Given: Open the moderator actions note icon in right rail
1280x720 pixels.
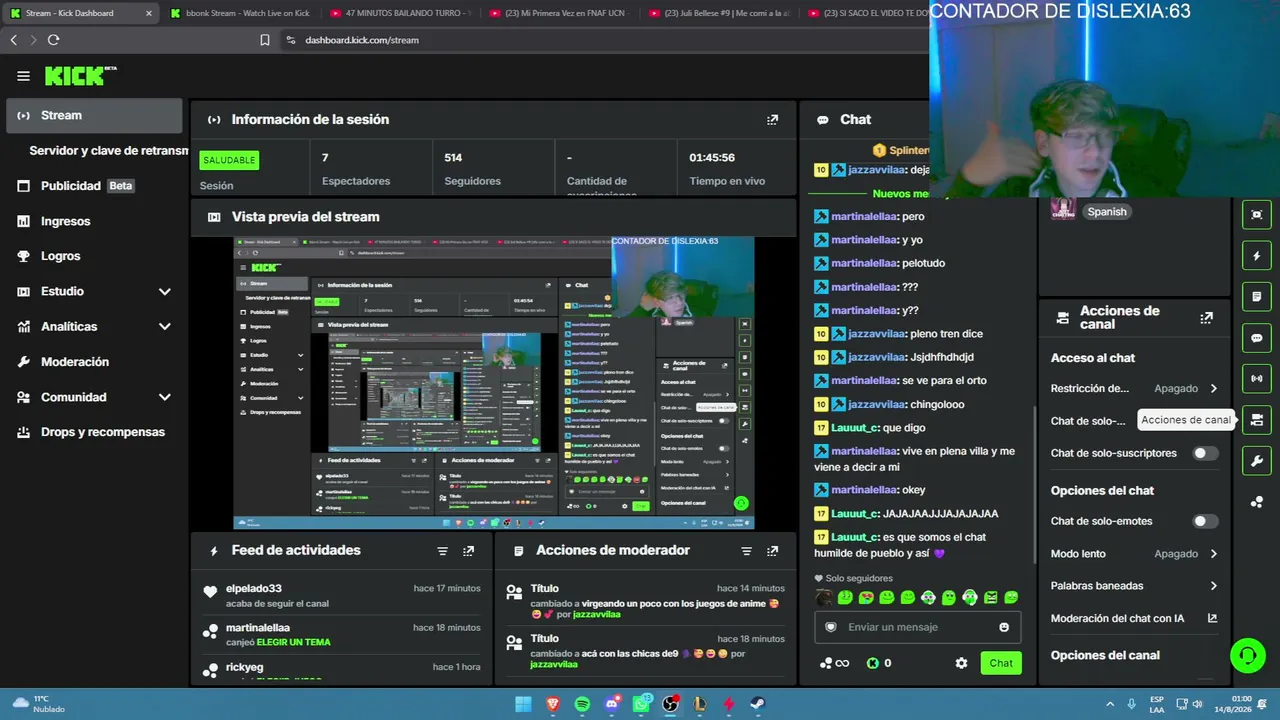Looking at the screenshot, I should pyautogui.click(x=1257, y=297).
